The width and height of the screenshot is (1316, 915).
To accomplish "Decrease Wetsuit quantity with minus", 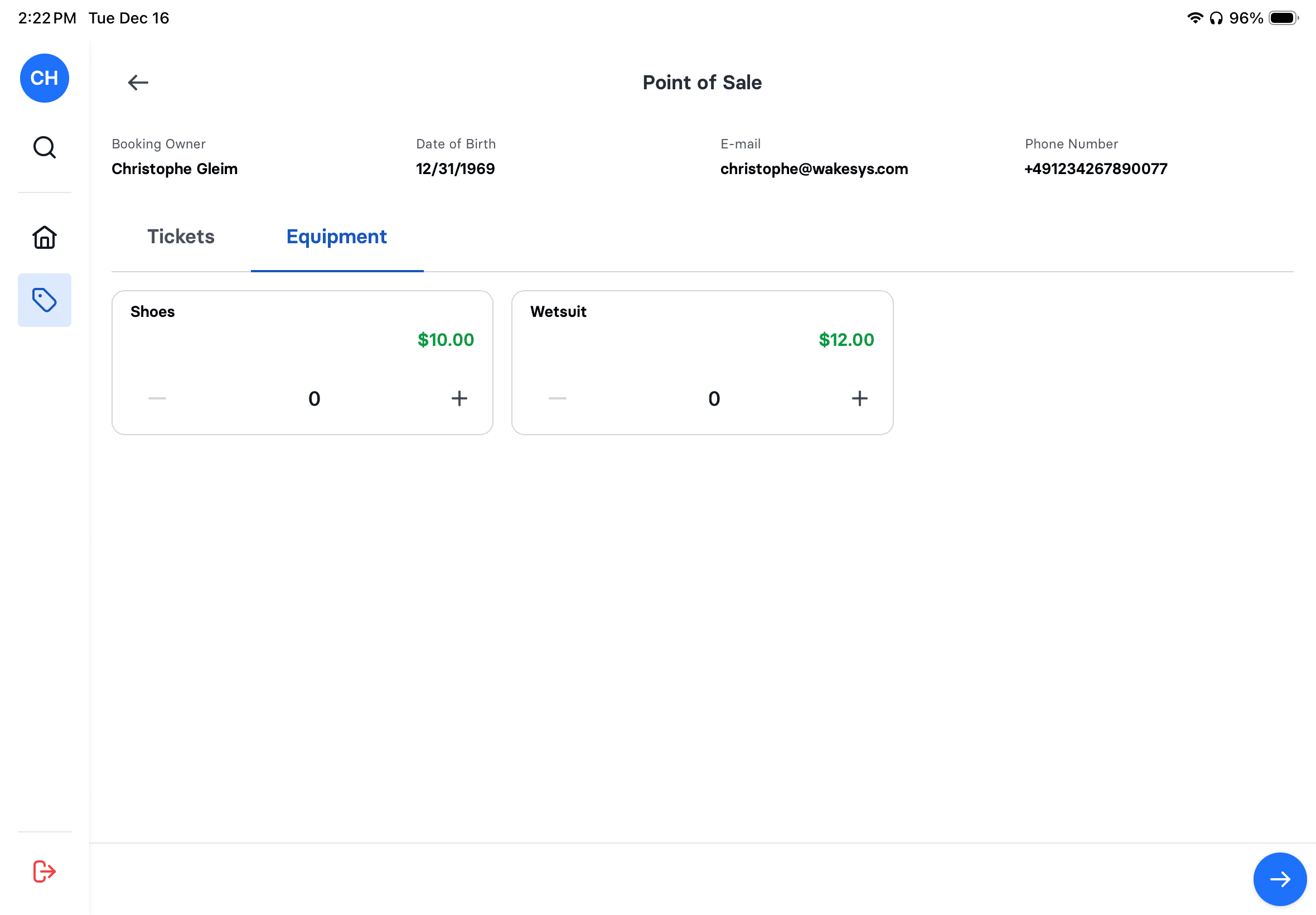I will tap(557, 398).
